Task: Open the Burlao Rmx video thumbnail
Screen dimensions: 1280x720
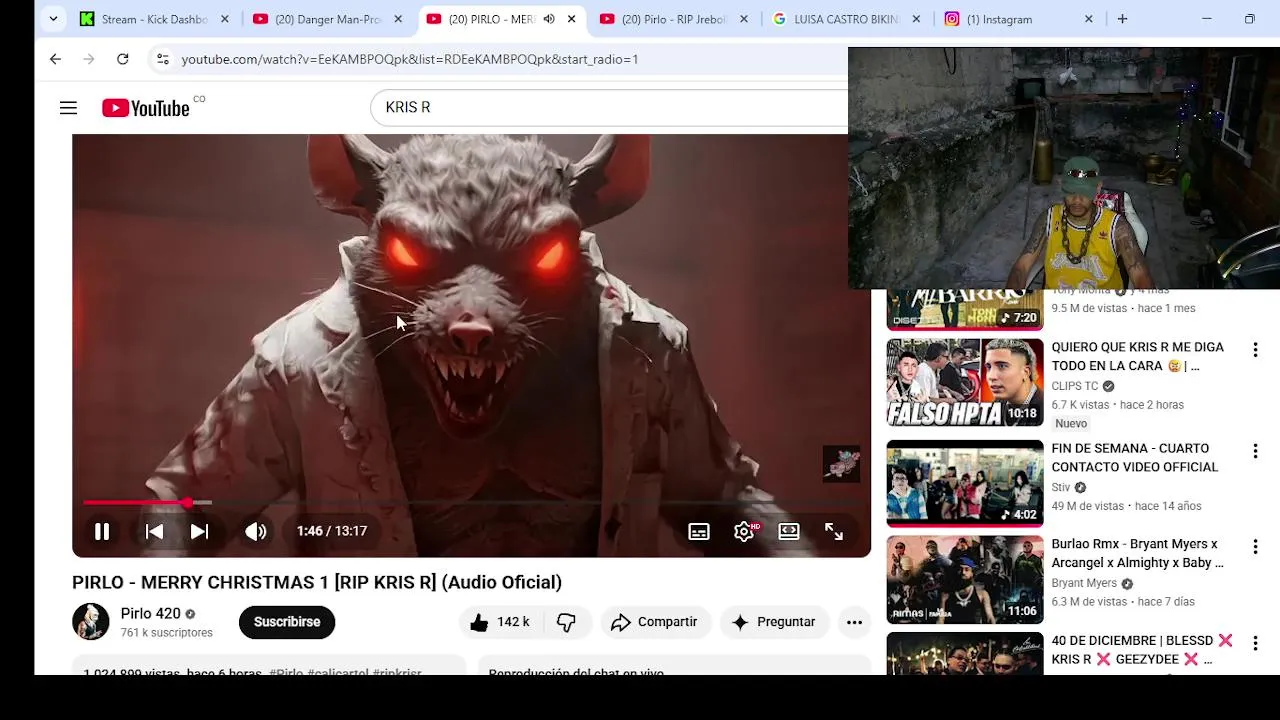Action: click(965, 580)
